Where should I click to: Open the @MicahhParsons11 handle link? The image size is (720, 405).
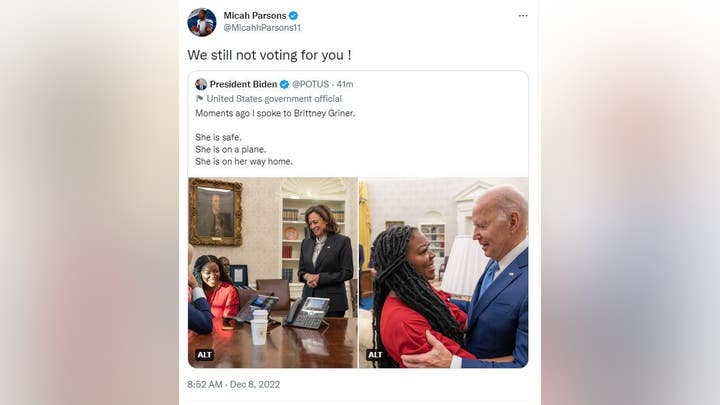click(x=262, y=28)
